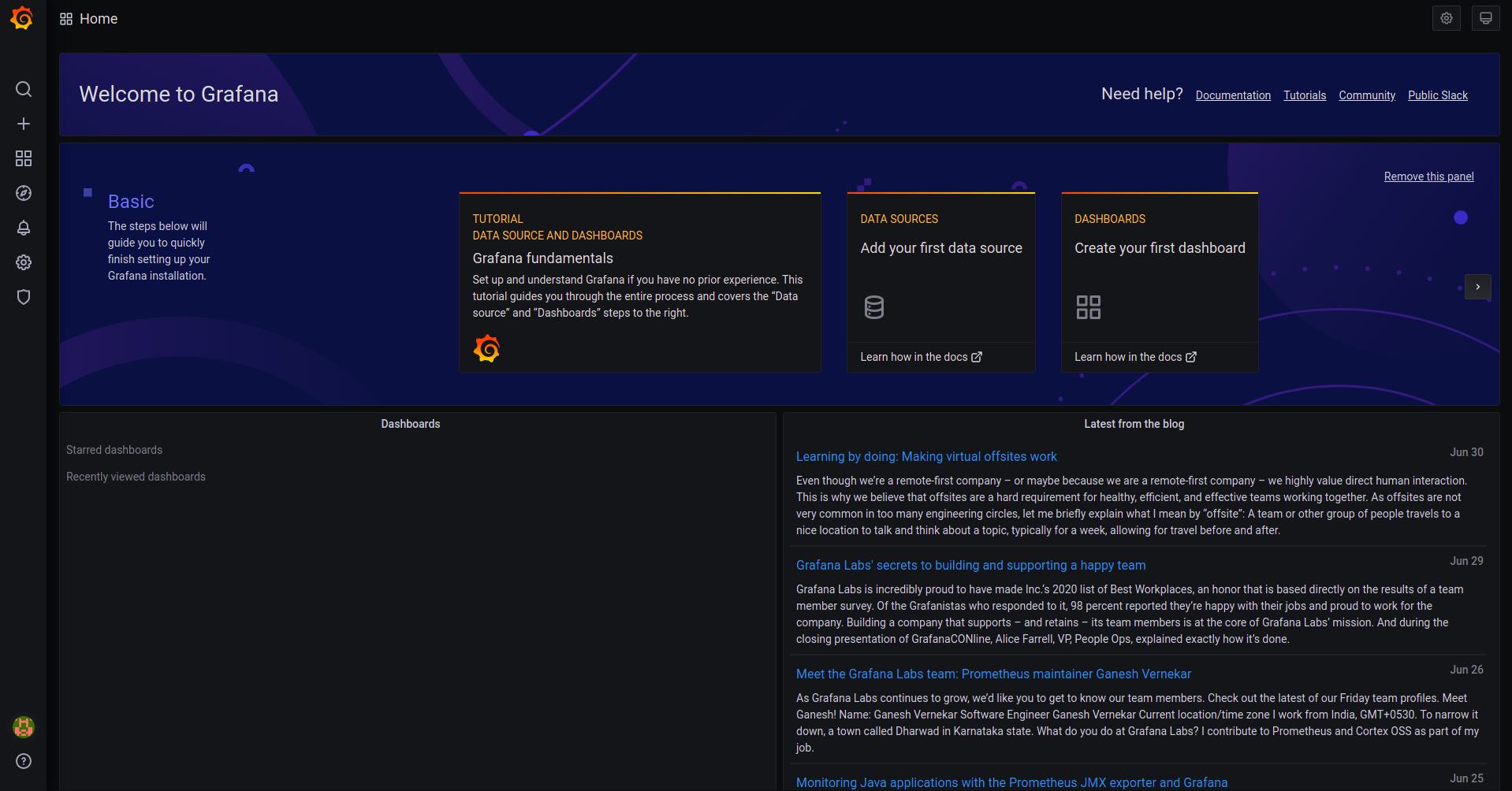Image resolution: width=1512 pixels, height=791 pixels.
Task: Open the Documentation link
Action: tap(1233, 95)
